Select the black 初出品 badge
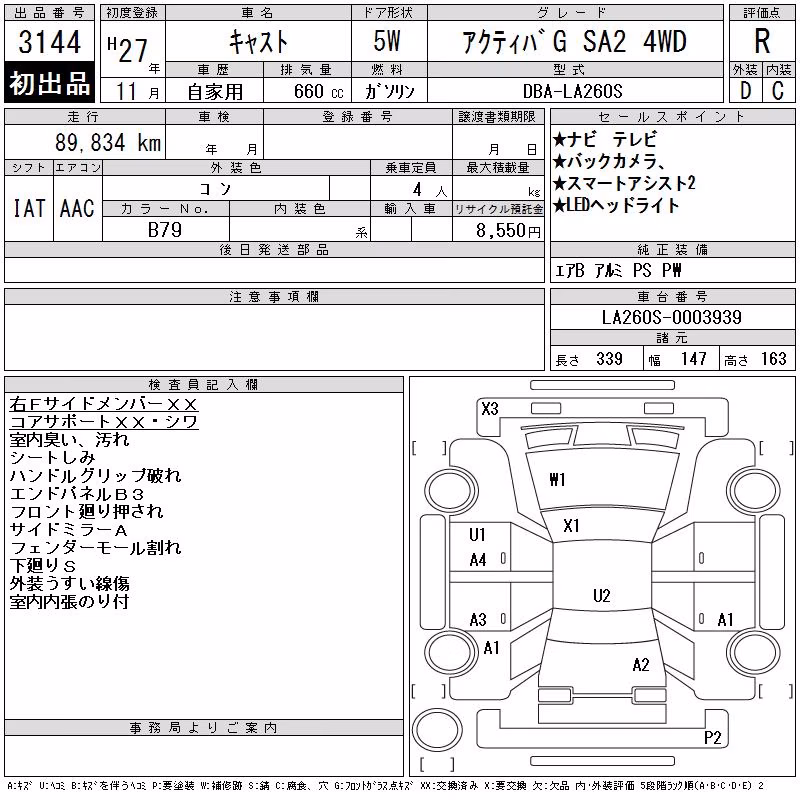The image size is (800, 800). tap(49, 83)
